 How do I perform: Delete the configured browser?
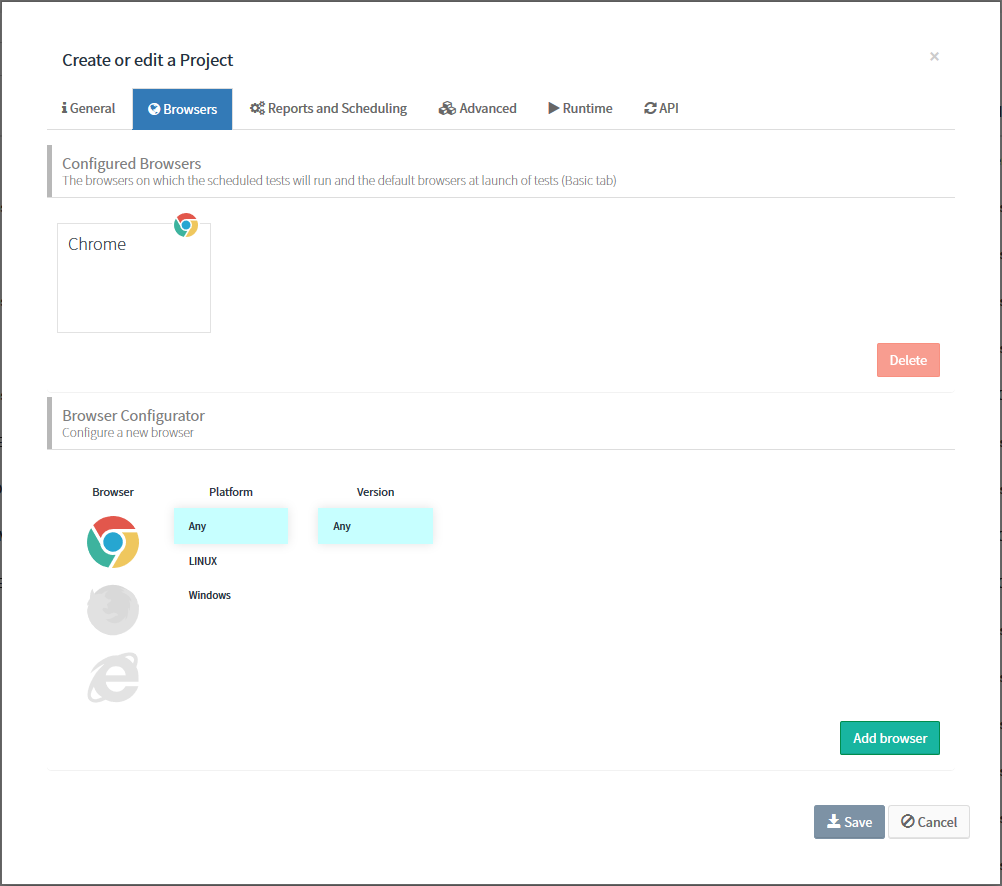click(x=908, y=360)
